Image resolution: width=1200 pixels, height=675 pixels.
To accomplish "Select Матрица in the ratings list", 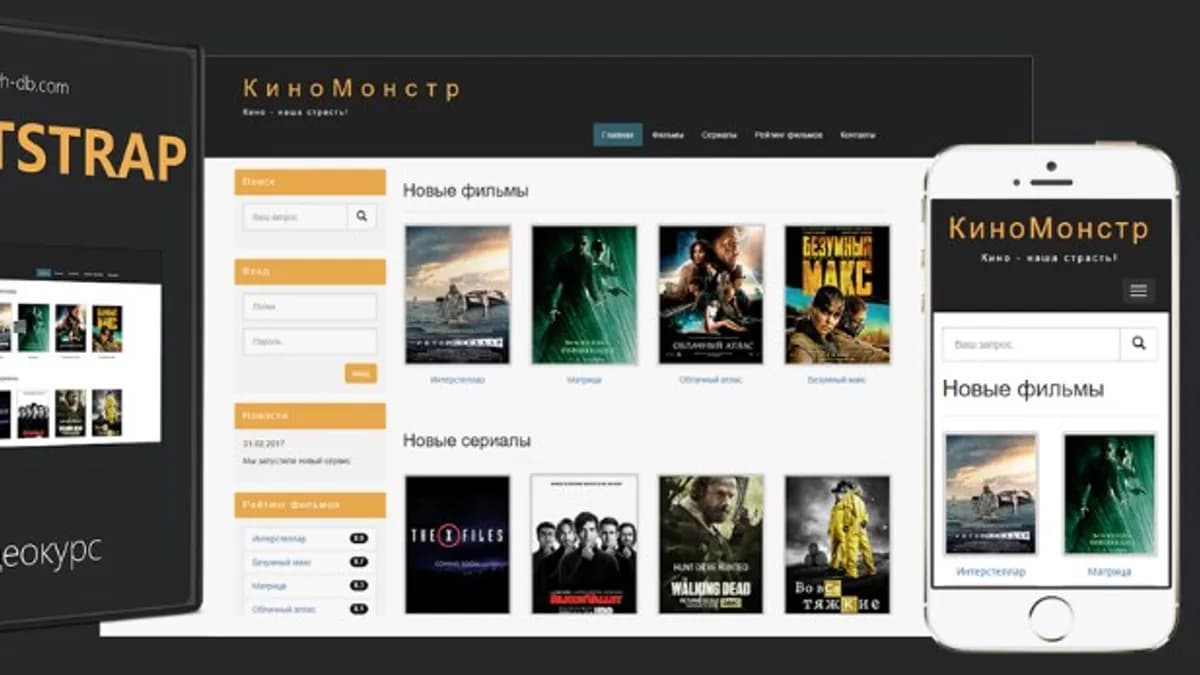I will click(269, 585).
